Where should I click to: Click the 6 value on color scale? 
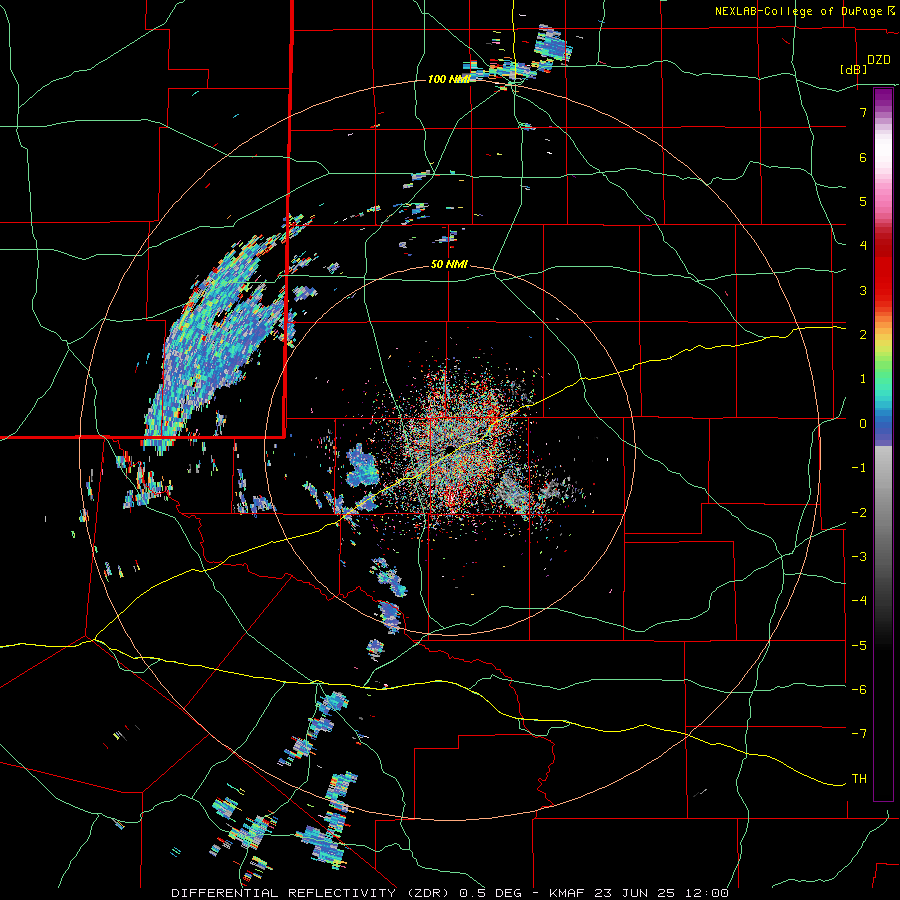(x=863, y=157)
